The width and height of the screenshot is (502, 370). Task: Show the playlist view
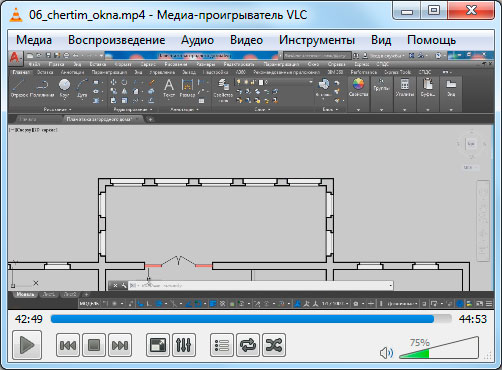click(x=222, y=345)
